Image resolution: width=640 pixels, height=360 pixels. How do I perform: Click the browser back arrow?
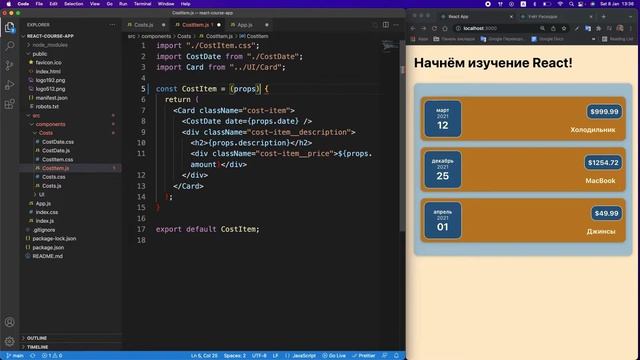(x=413, y=28)
